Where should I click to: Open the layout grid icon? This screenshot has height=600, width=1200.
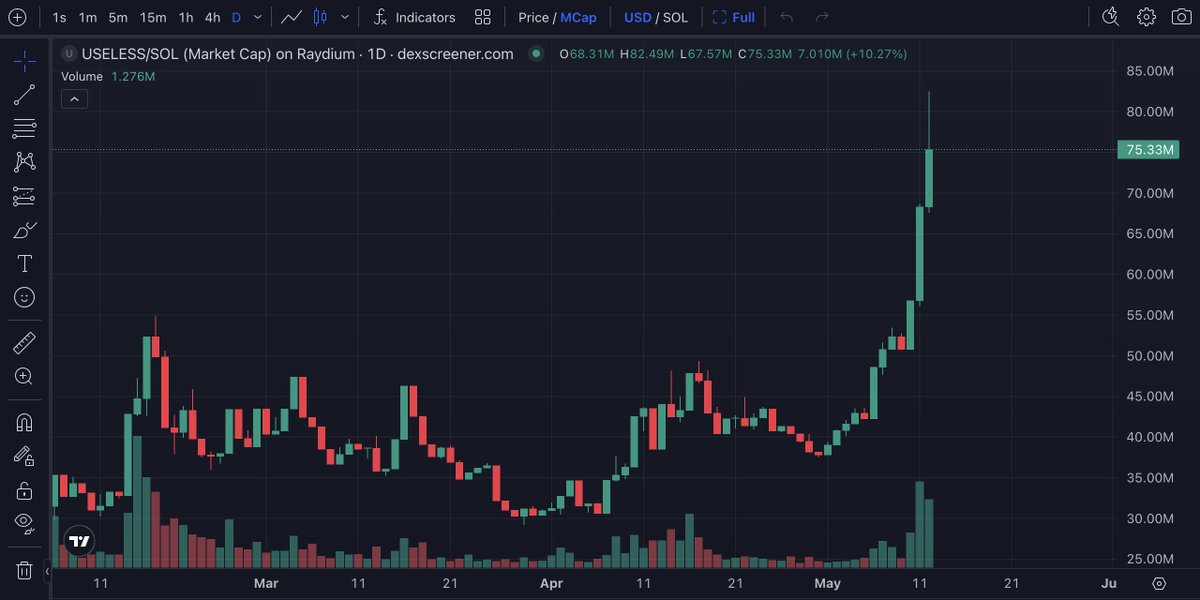(483, 17)
